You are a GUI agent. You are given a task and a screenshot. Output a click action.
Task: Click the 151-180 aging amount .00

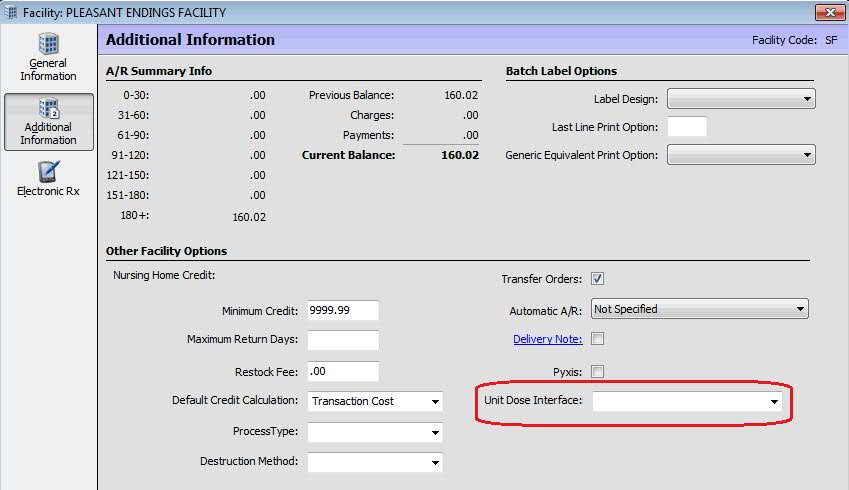coord(257,195)
